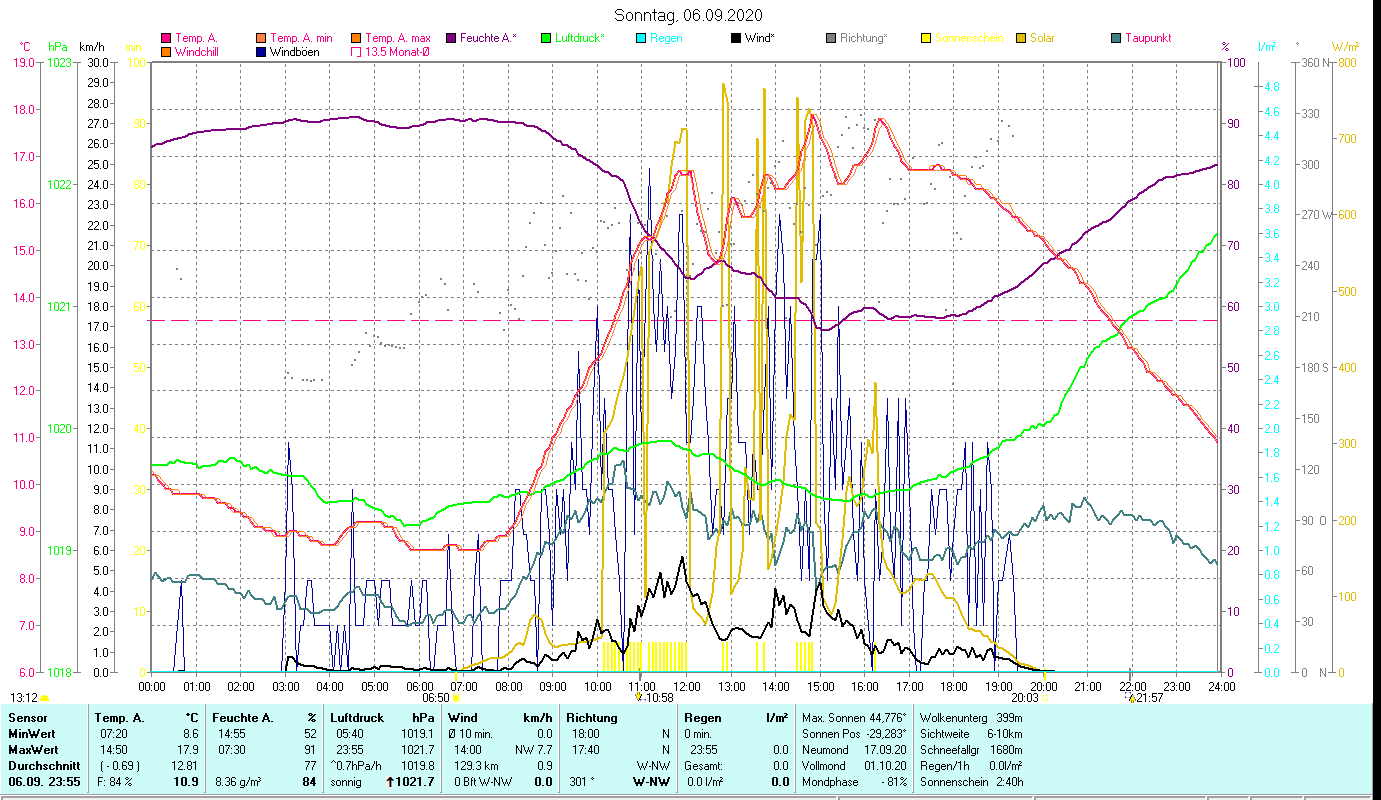The width and height of the screenshot is (1381, 800).
Task: Click the pink Temp. A. legend swatch
Action: 166,39
